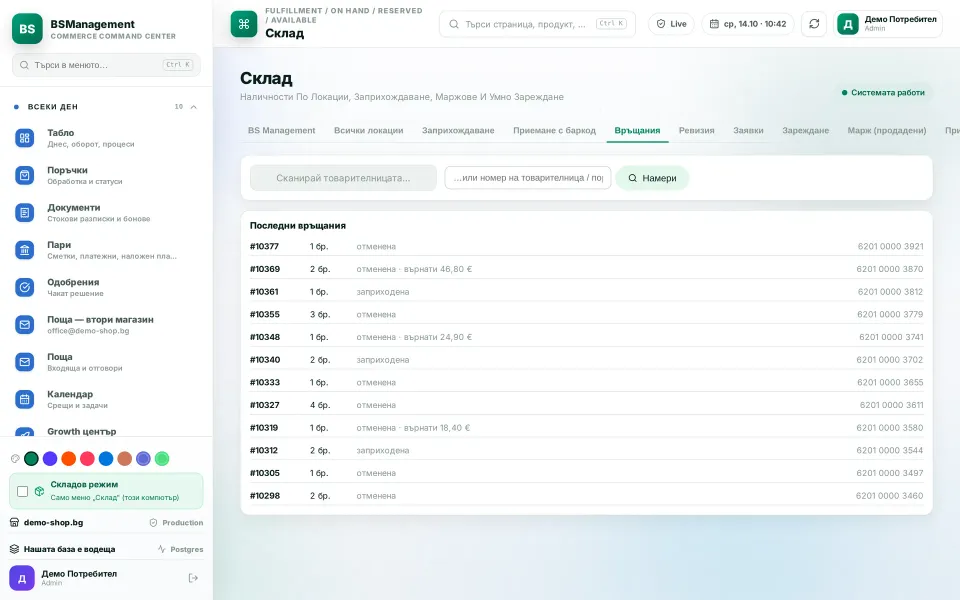
Task: Switch to Всички локации tab
Action: [x=369, y=130]
